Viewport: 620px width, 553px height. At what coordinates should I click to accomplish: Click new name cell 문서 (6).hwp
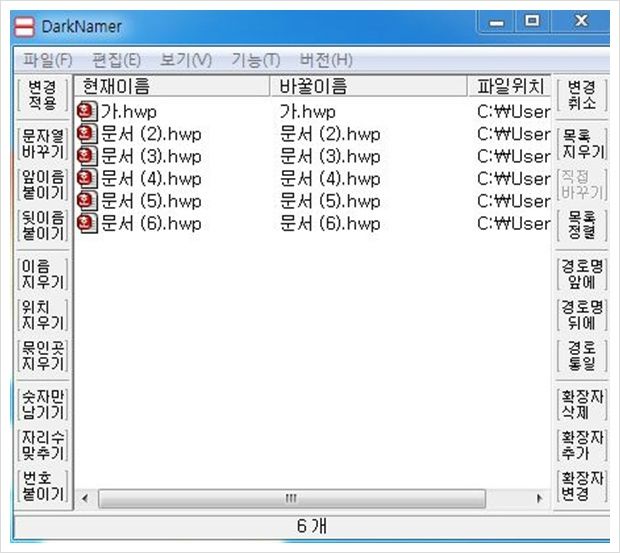coord(330,224)
